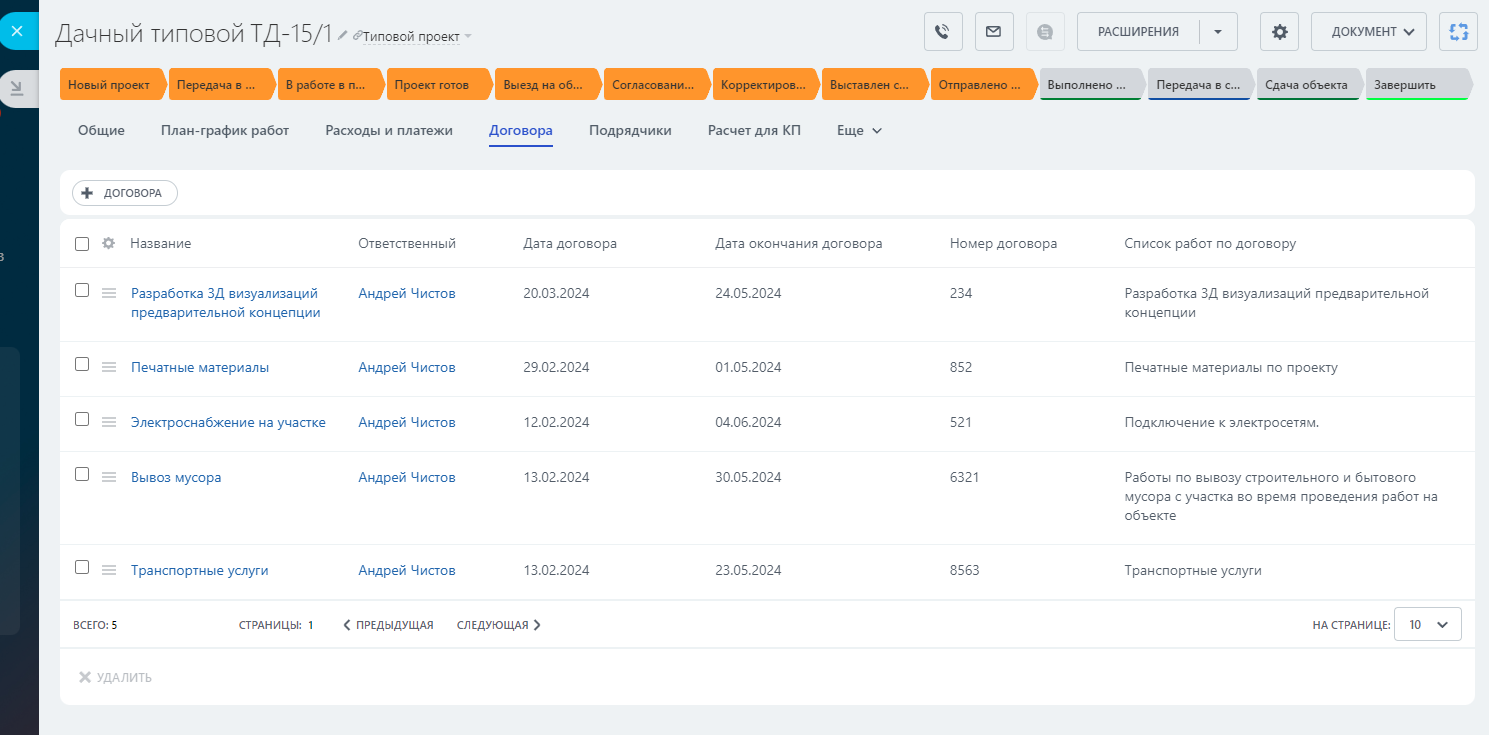The image size is (1489, 735).
Task: Select the Транспортные услуги row checkbox
Action: click(82, 568)
